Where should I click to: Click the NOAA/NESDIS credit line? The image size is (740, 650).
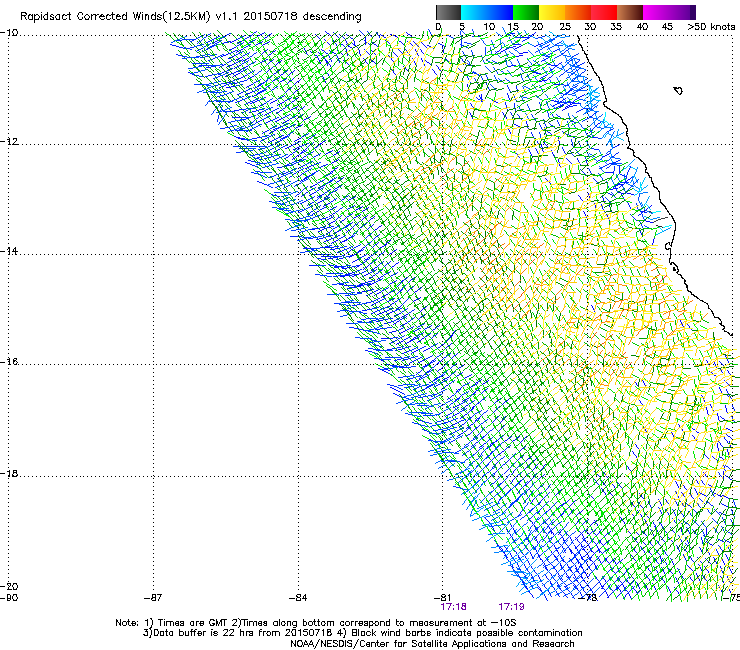click(x=432, y=644)
